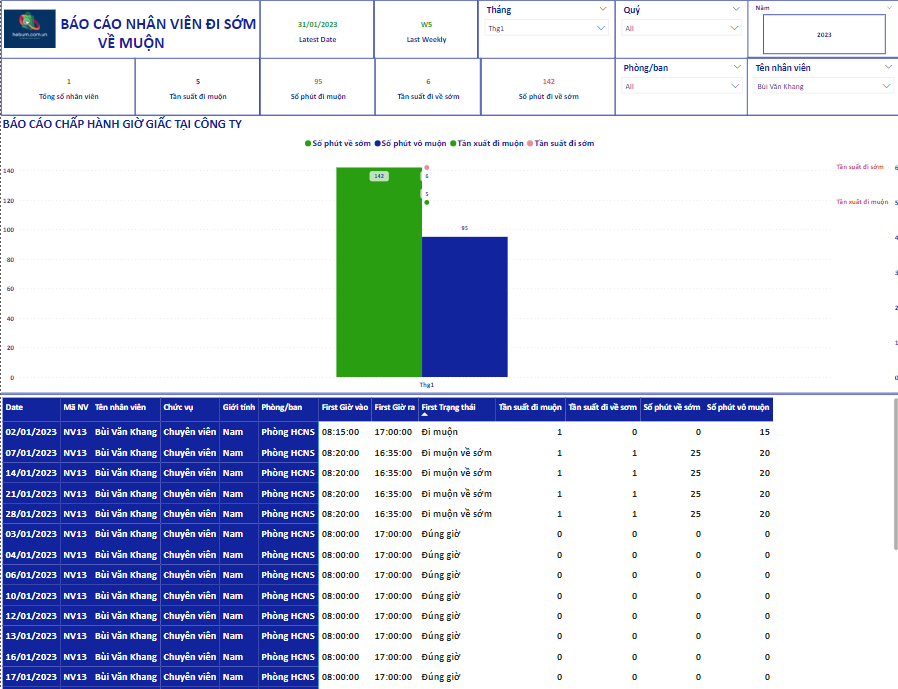This screenshot has width=898, height=689.
Task: Click the sort arrow under First Trạng thái
Action: click(x=424, y=414)
